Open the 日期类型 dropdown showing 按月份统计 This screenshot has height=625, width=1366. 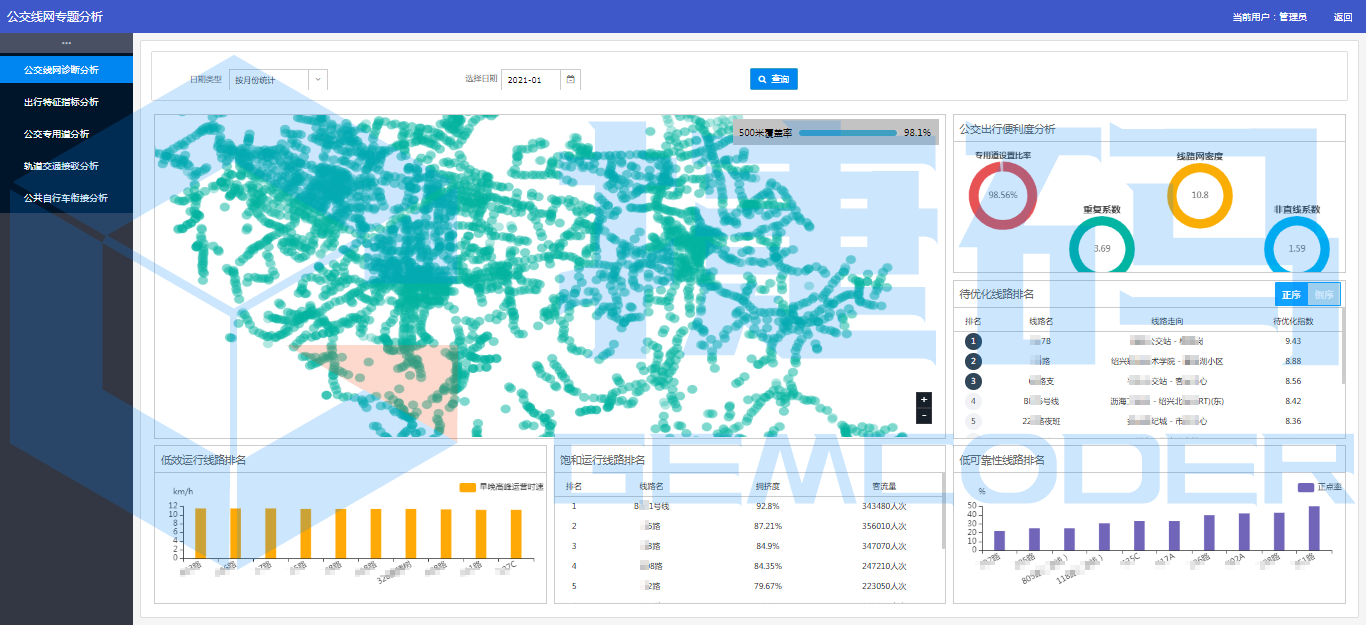tap(278, 80)
